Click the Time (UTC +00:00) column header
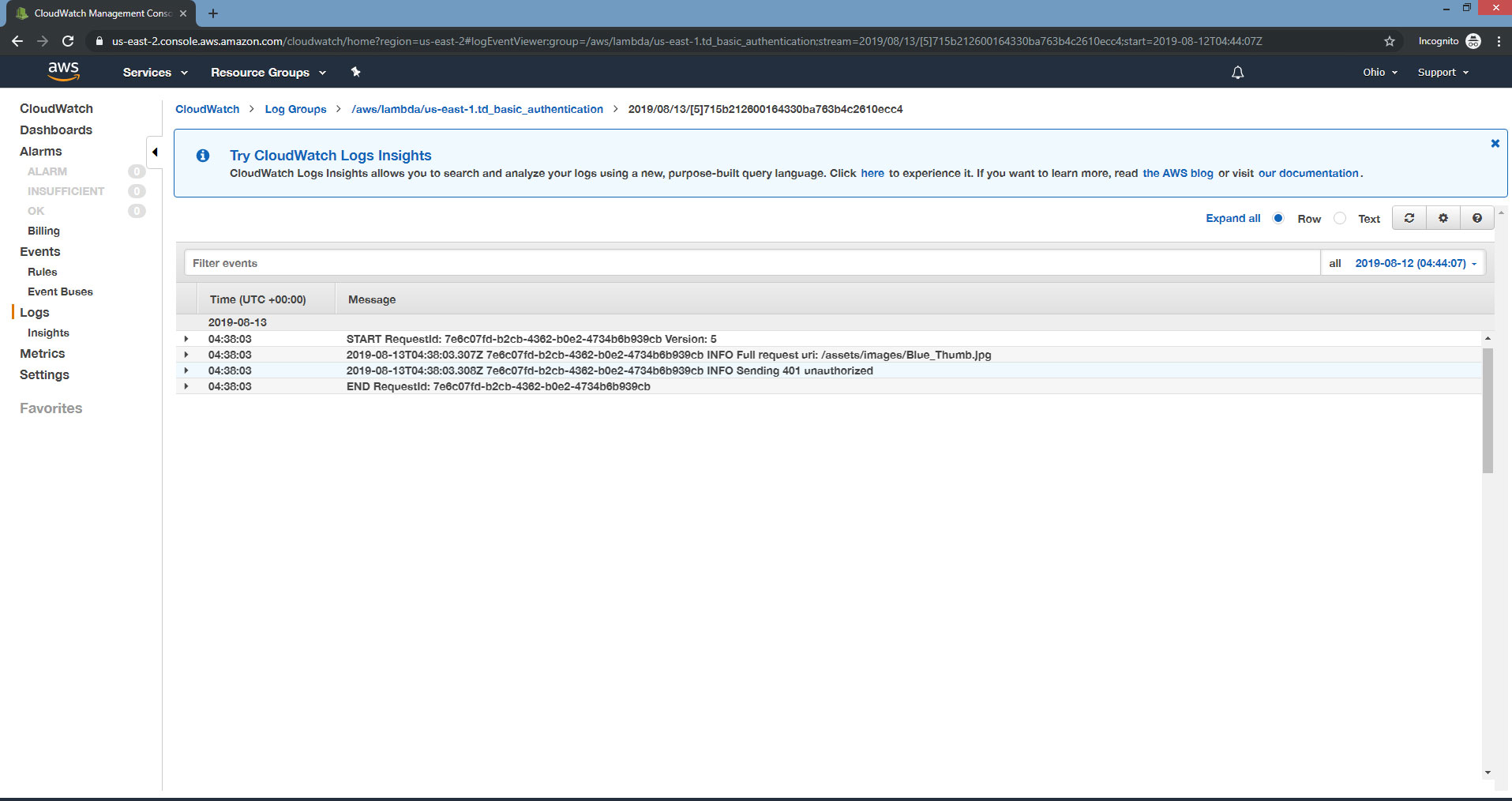The width and height of the screenshot is (1512, 801). 257,299
